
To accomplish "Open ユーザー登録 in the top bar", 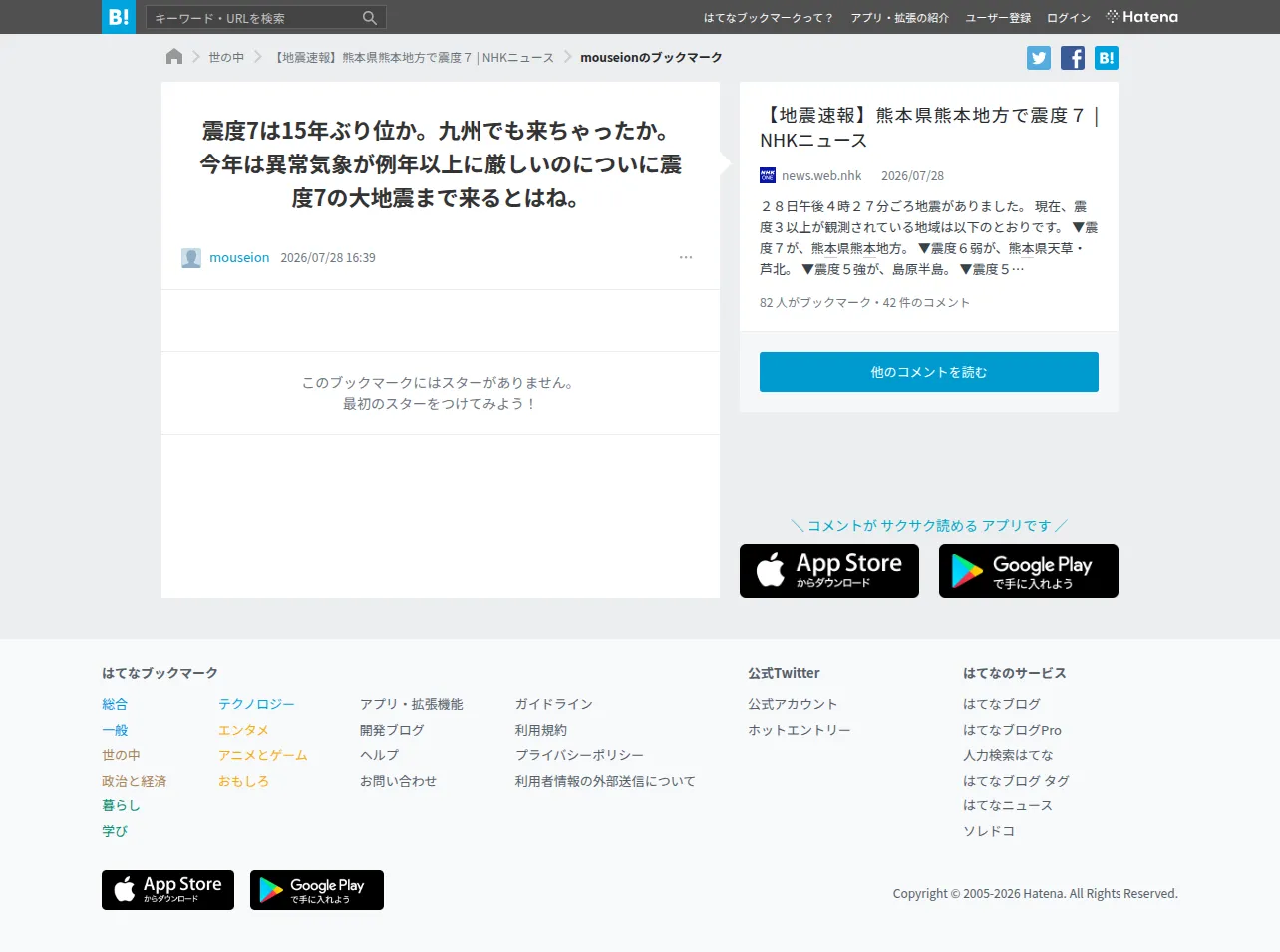I will 998,18.
